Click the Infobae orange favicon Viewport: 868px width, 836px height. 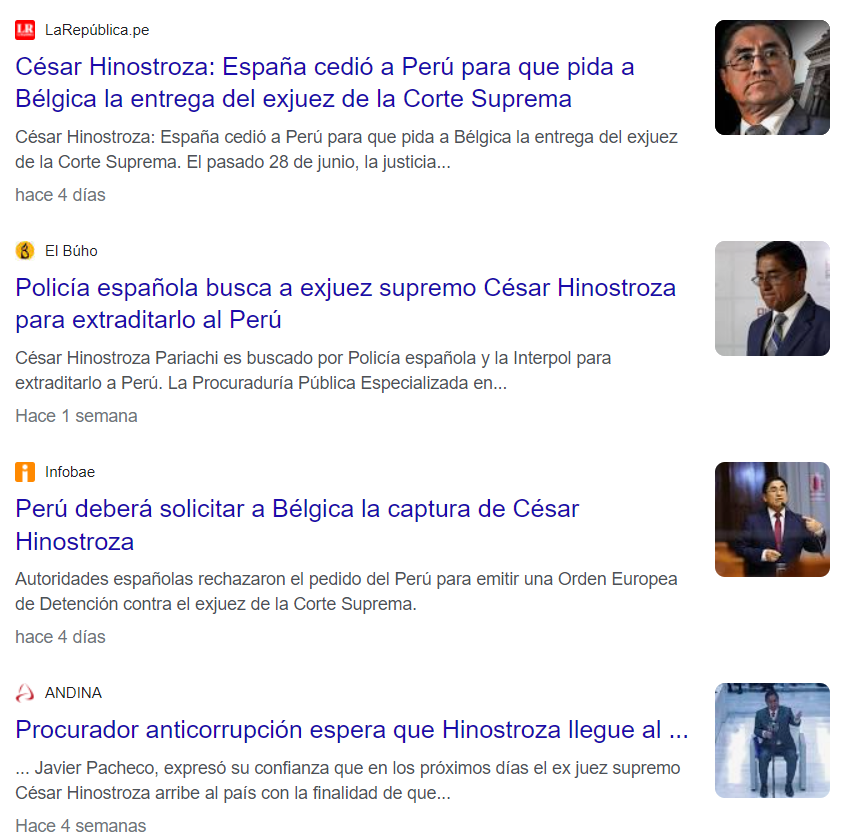(25, 472)
